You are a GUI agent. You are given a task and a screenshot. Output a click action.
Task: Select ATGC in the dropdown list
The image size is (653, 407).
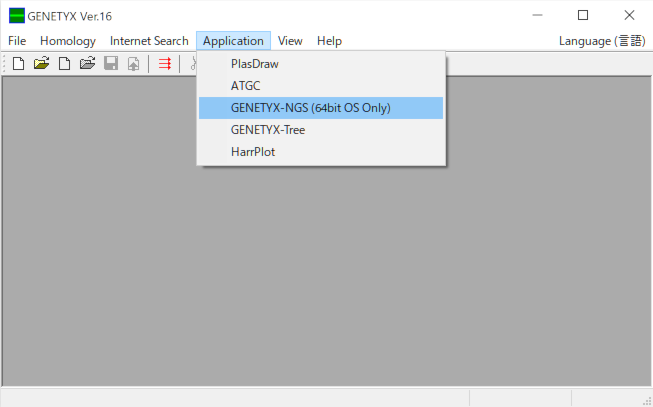[x=245, y=86]
